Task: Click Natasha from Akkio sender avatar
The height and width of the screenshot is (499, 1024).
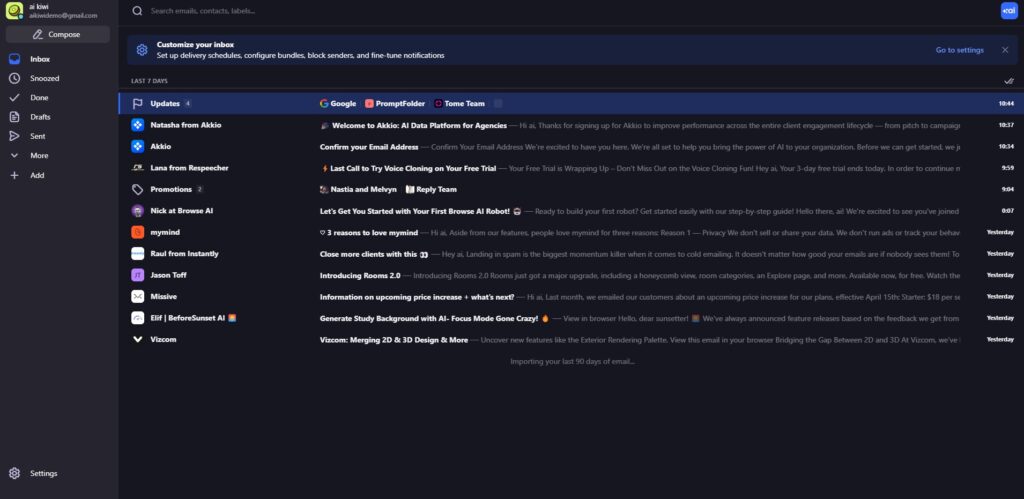Action: click(x=137, y=125)
